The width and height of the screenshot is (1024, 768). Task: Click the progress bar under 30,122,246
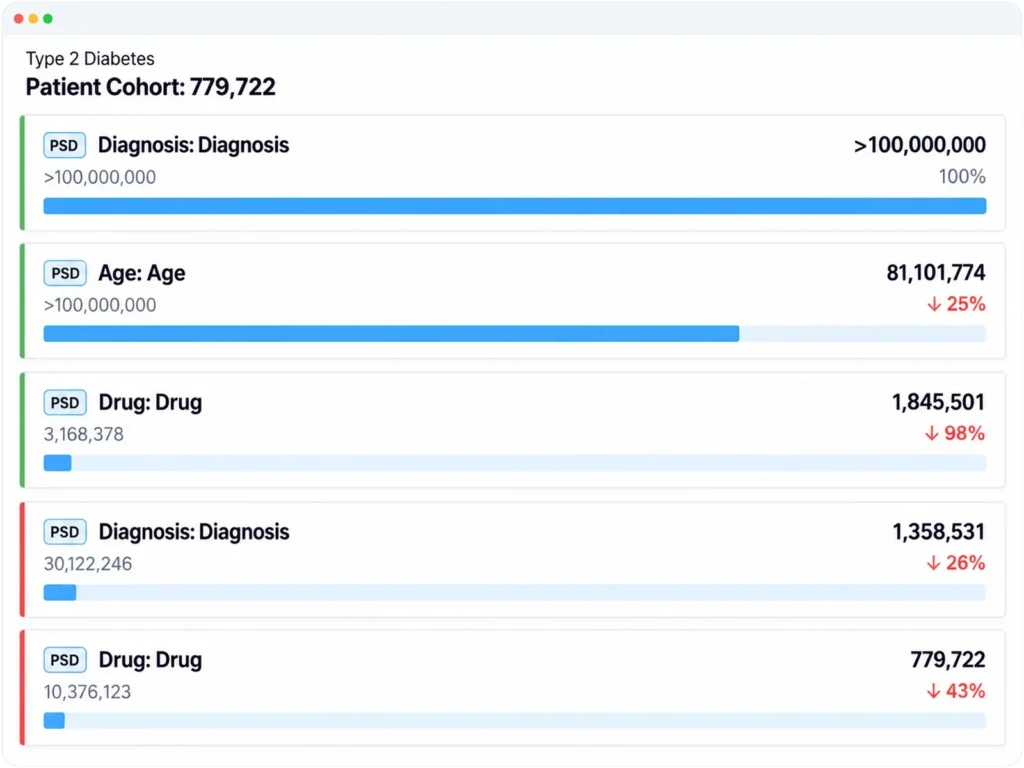pyautogui.click(x=515, y=592)
